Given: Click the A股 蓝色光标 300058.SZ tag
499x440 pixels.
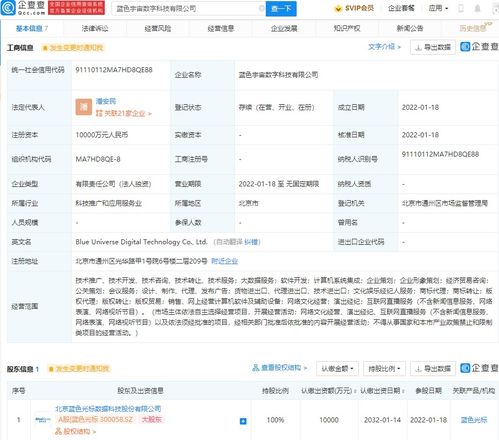Looking at the screenshot, I should click(x=96, y=419).
